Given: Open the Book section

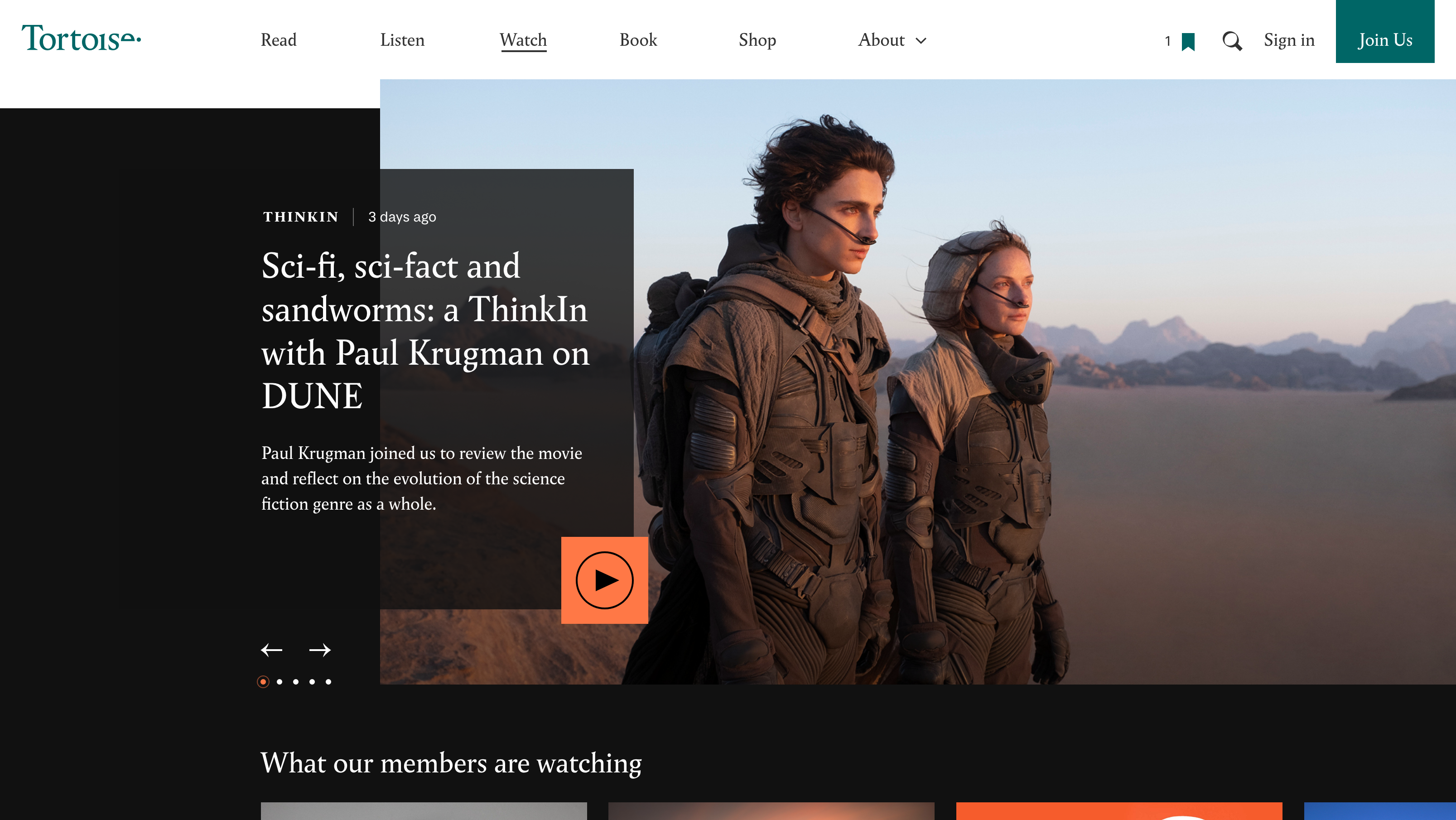Looking at the screenshot, I should click(638, 40).
